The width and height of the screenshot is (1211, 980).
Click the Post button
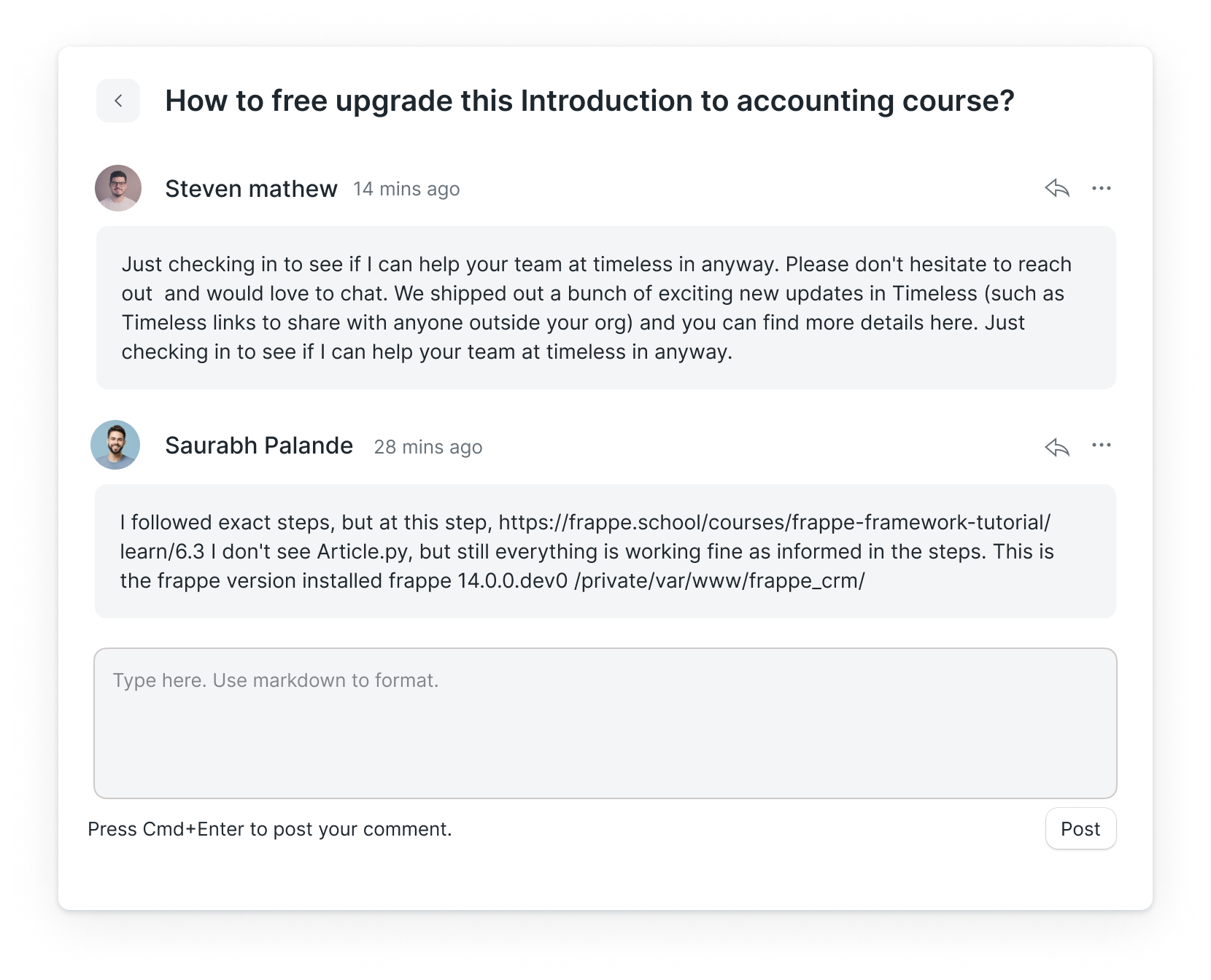tap(1080, 828)
